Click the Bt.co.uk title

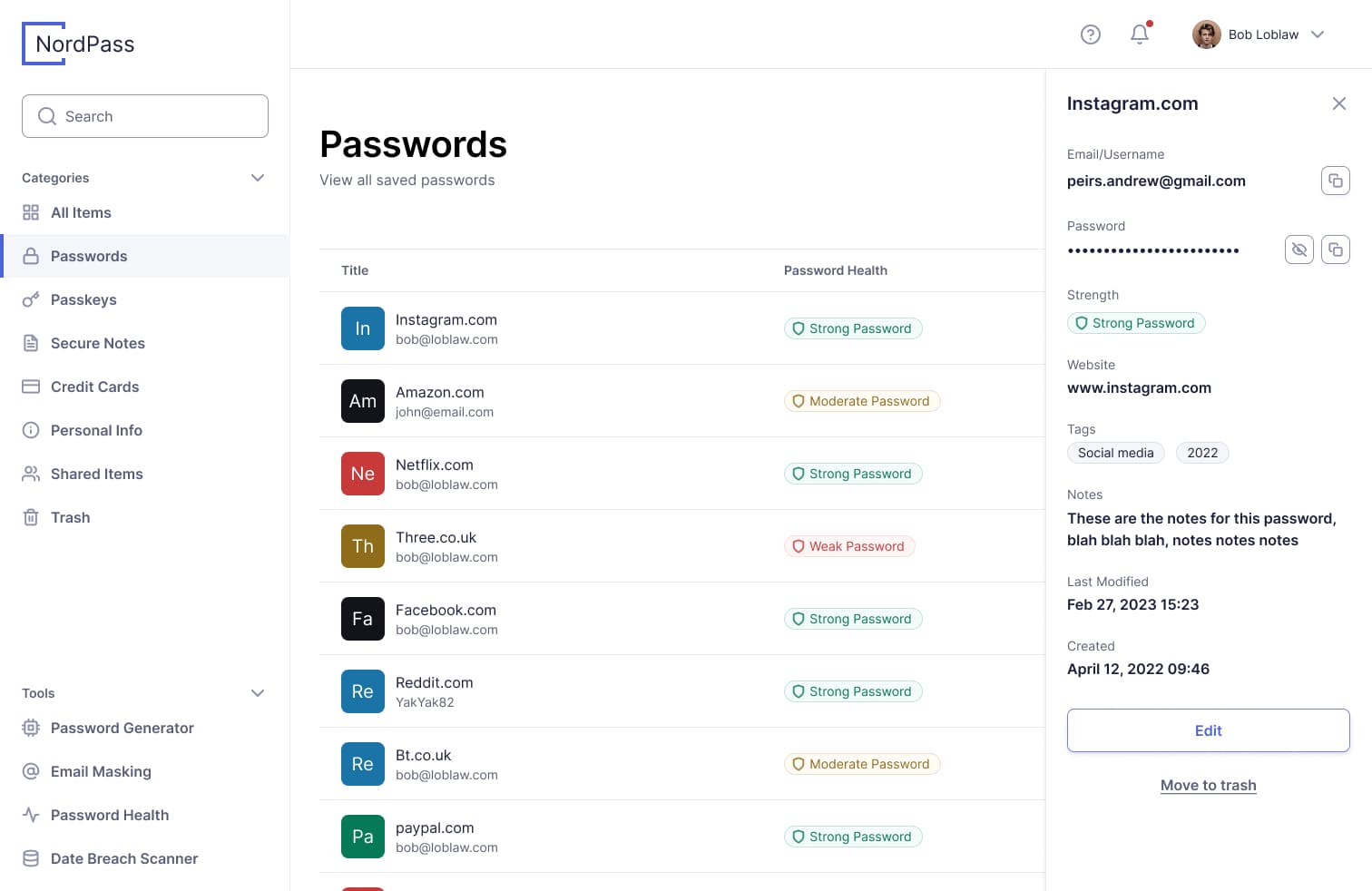pyautogui.click(x=423, y=755)
